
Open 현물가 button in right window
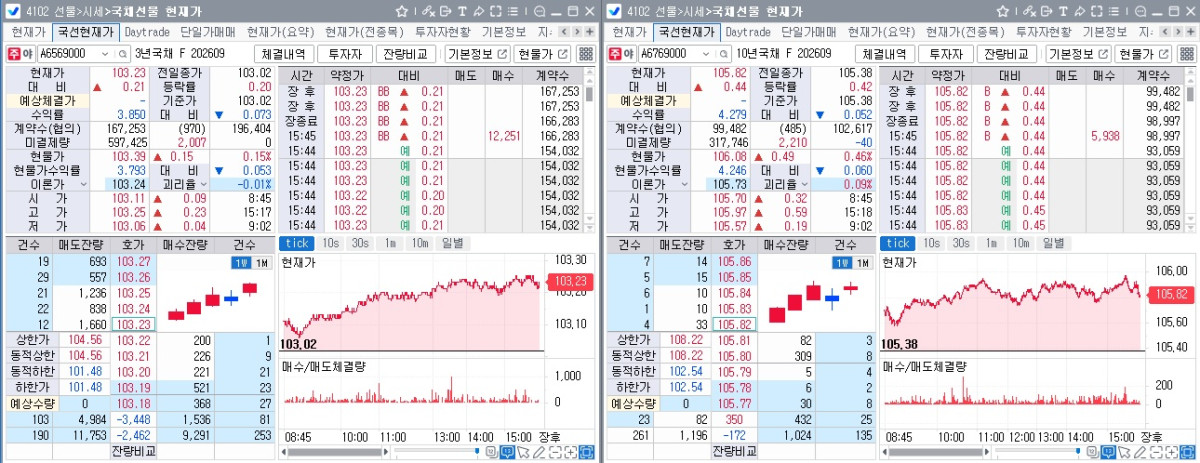1145,54
